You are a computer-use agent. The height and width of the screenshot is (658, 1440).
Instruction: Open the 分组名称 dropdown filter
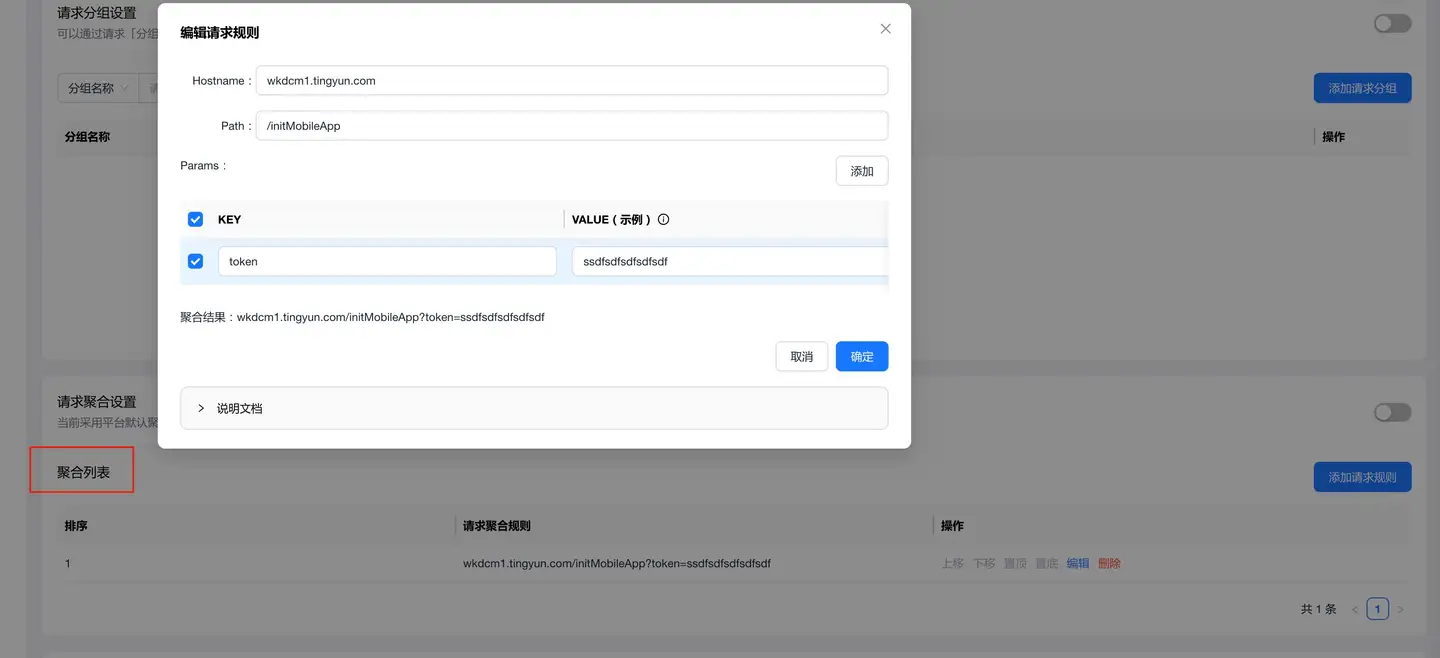coord(97,88)
